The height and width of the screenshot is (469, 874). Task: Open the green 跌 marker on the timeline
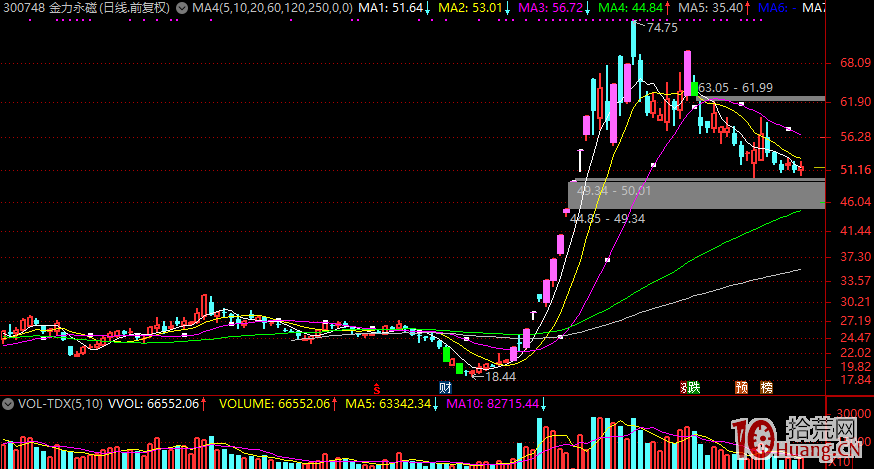(x=694, y=388)
